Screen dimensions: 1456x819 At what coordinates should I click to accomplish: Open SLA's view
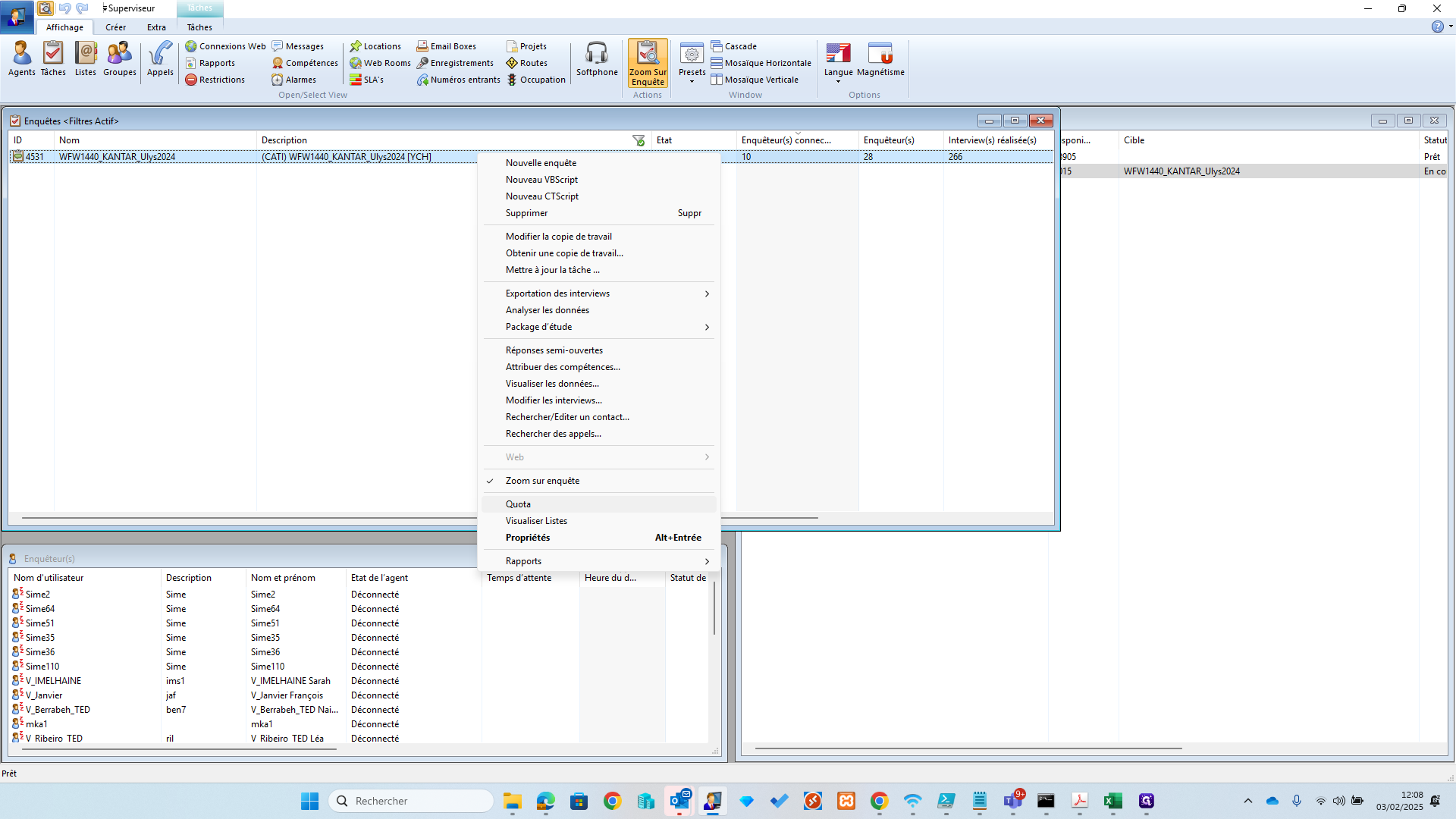(x=367, y=80)
